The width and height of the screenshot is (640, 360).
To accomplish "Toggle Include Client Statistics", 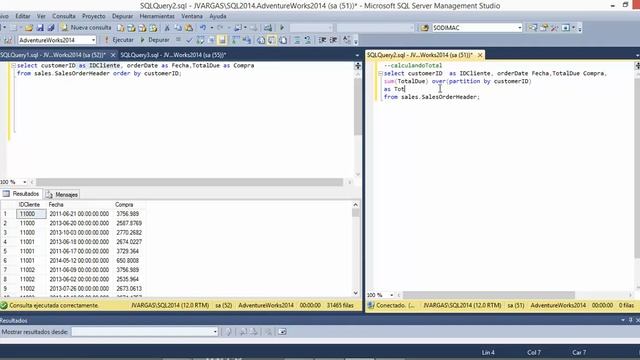I will pyautogui.click(x=247, y=40).
